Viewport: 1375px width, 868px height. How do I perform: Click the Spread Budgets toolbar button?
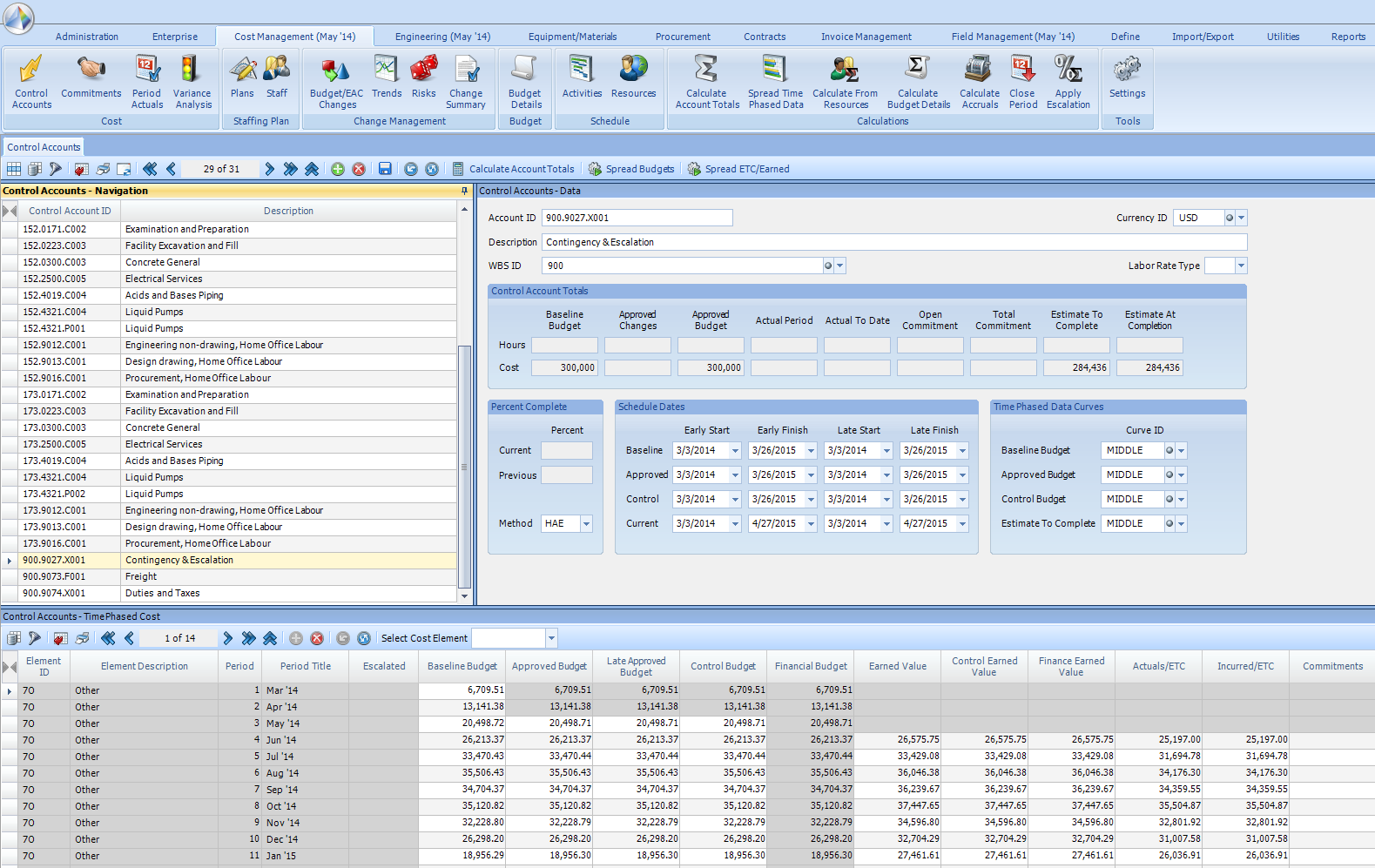631,169
